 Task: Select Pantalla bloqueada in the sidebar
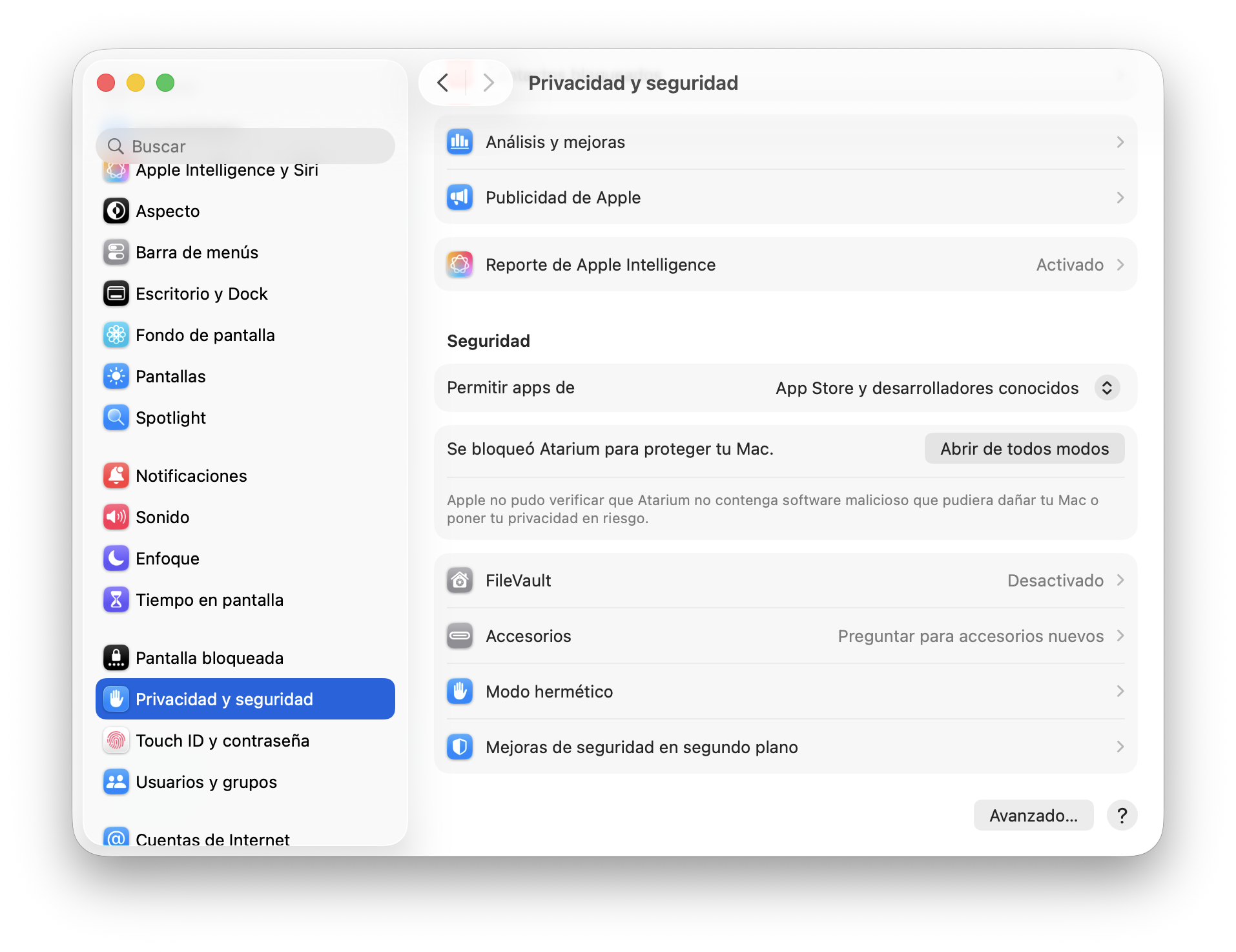tap(245, 658)
